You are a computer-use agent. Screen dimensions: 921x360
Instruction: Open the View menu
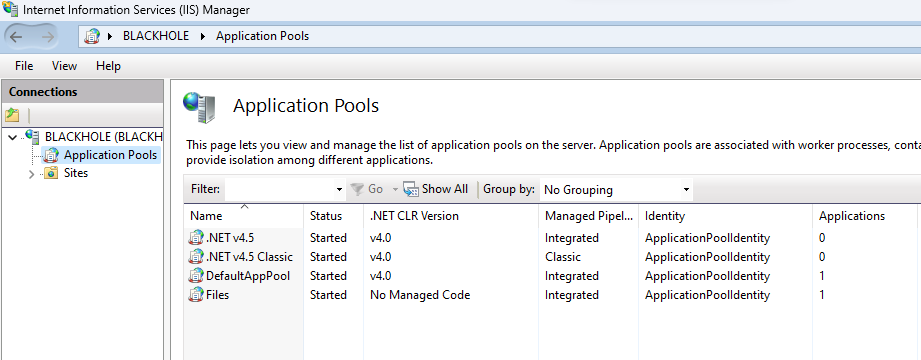[64, 66]
